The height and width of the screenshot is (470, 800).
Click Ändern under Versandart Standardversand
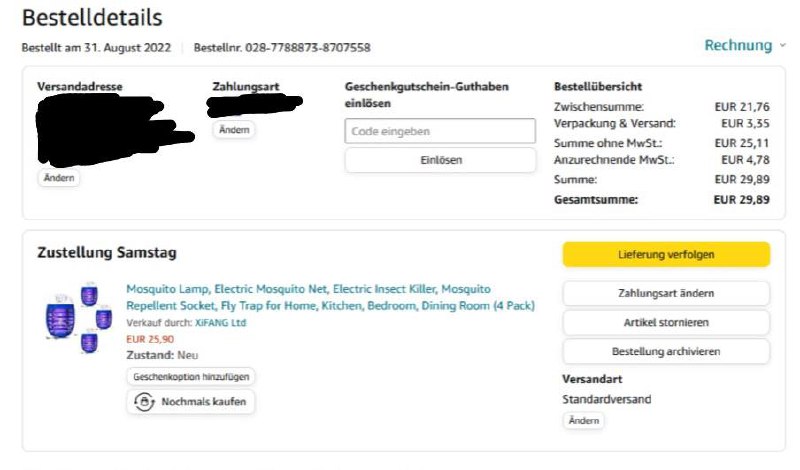point(584,421)
